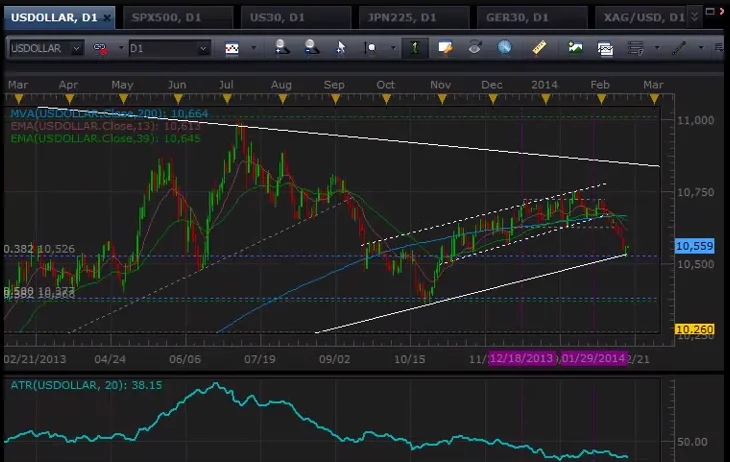Switch to the SPX500, D1 chart tab
The width and height of the screenshot is (730, 462).
pos(178,18)
